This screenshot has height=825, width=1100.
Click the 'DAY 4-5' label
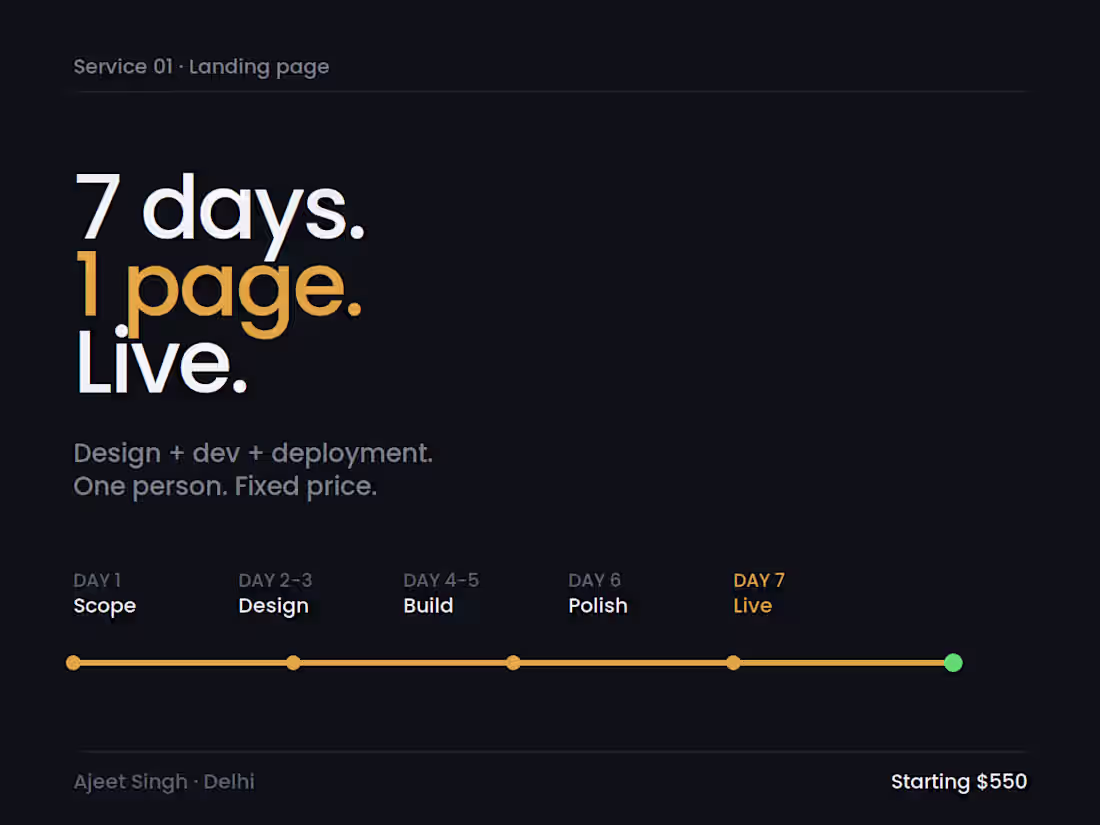point(441,580)
